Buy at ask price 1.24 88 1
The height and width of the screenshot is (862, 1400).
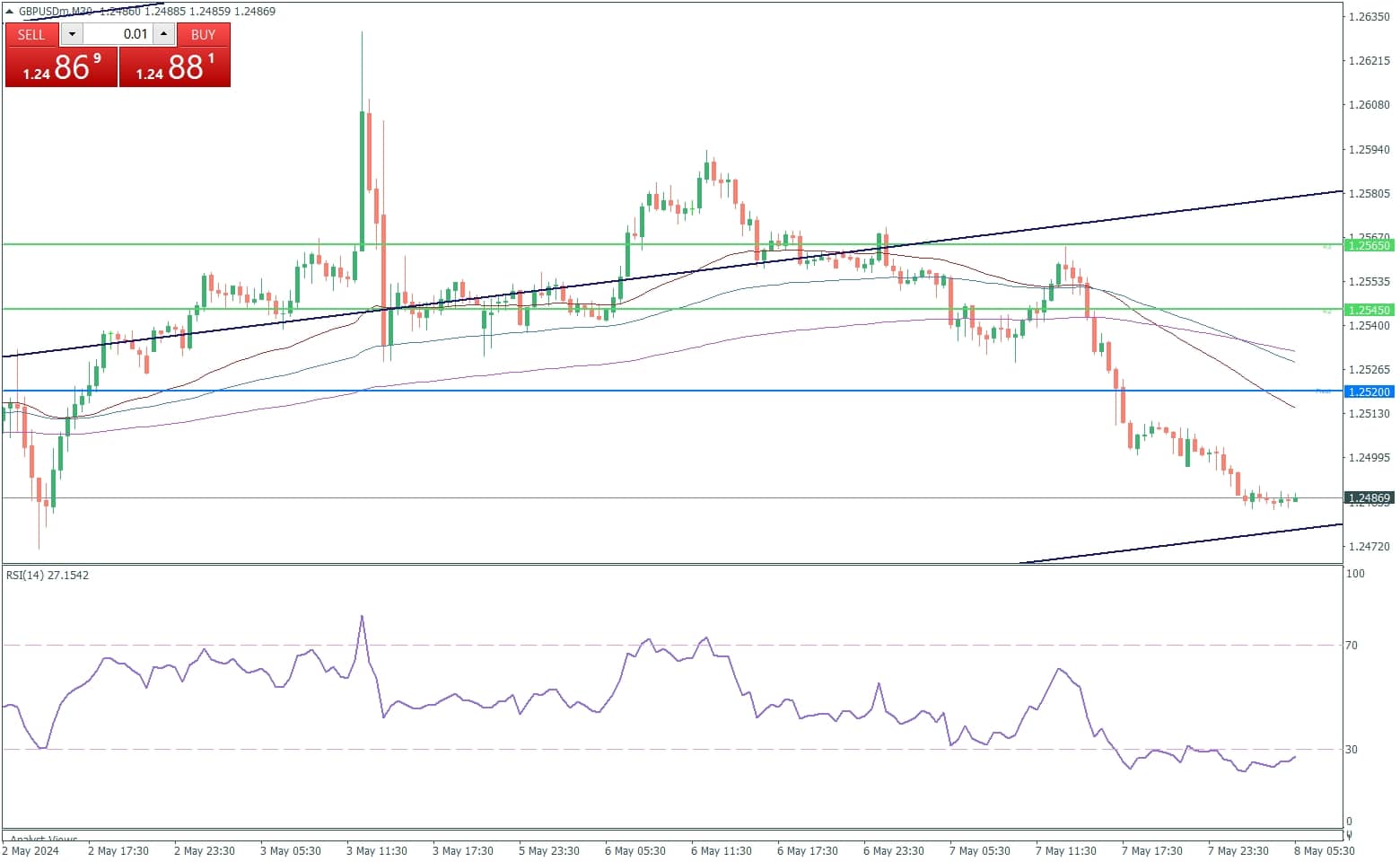click(175, 67)
